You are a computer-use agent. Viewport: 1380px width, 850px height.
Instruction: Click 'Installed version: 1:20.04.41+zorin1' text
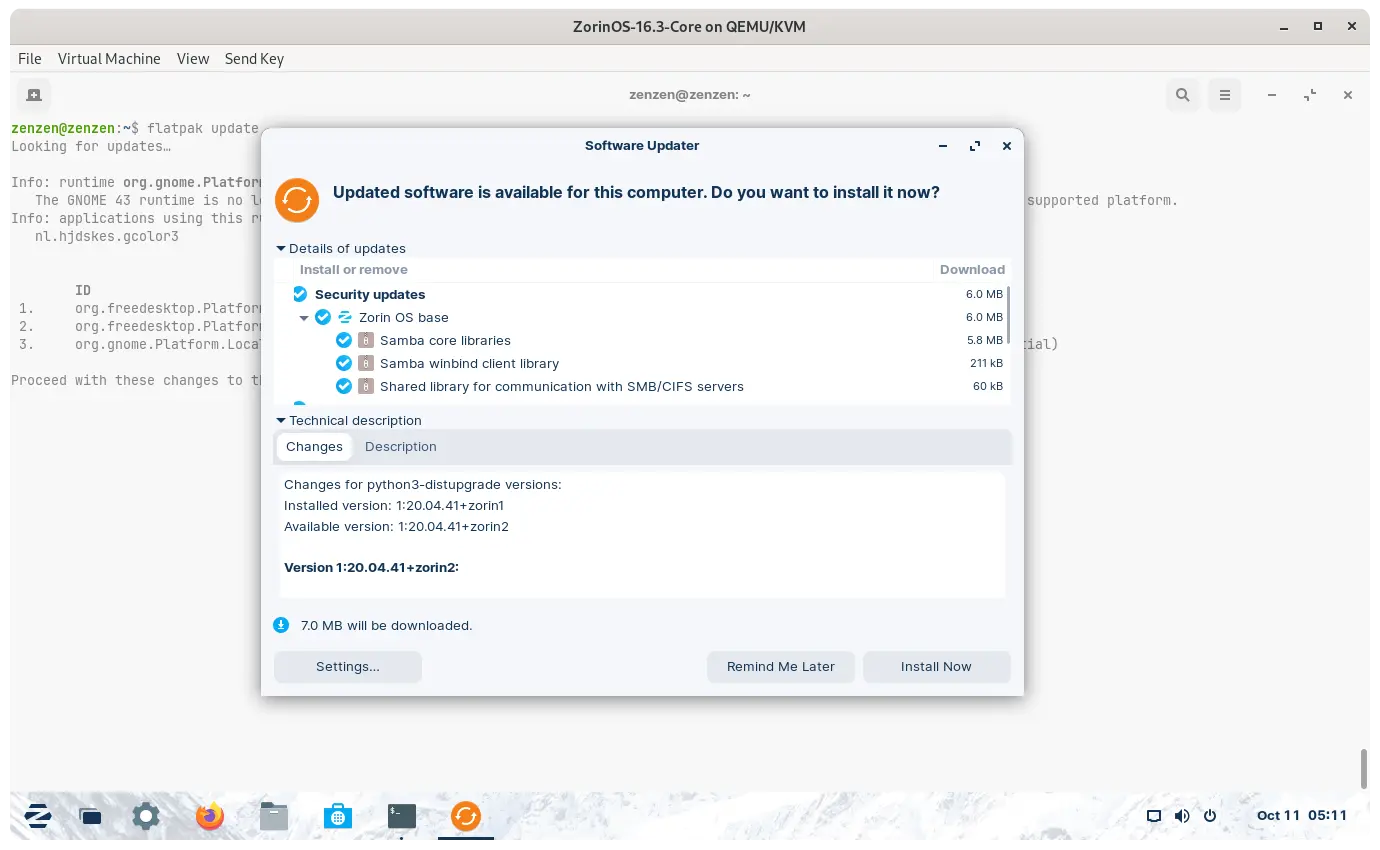click(394, 505)
